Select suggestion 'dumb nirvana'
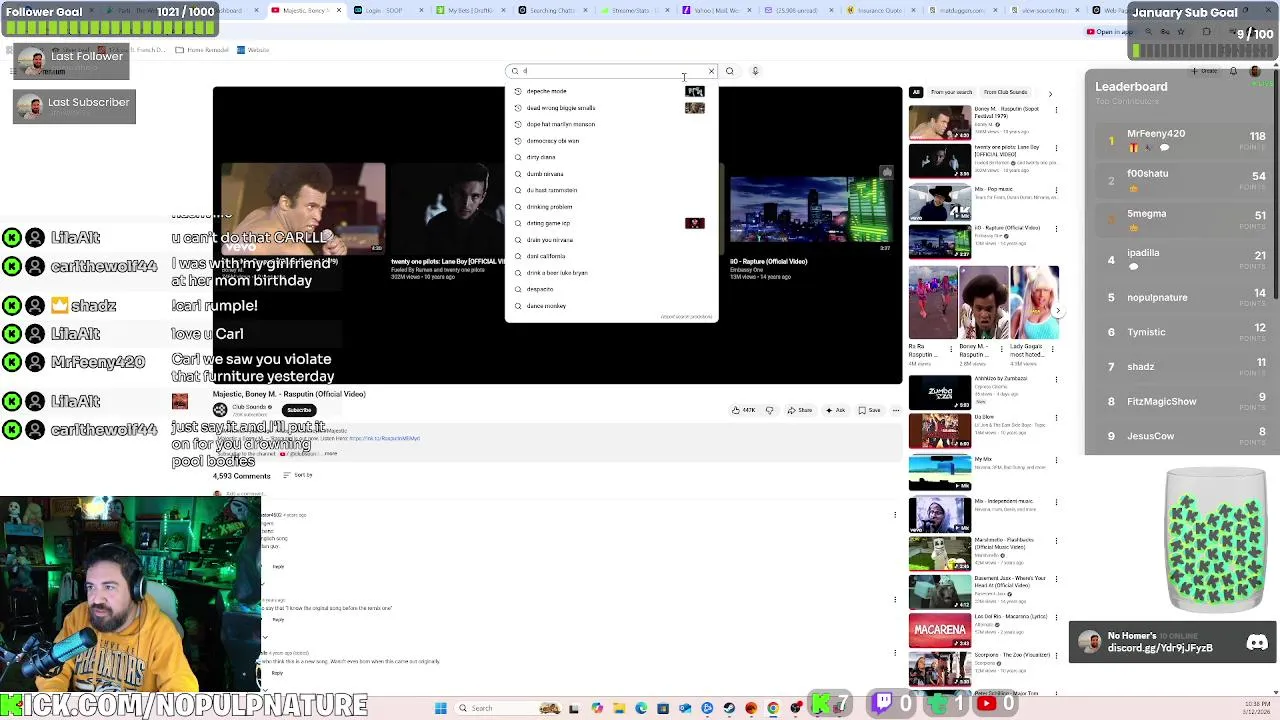Viewport: 1280px width, 720px height. point(611,174)
